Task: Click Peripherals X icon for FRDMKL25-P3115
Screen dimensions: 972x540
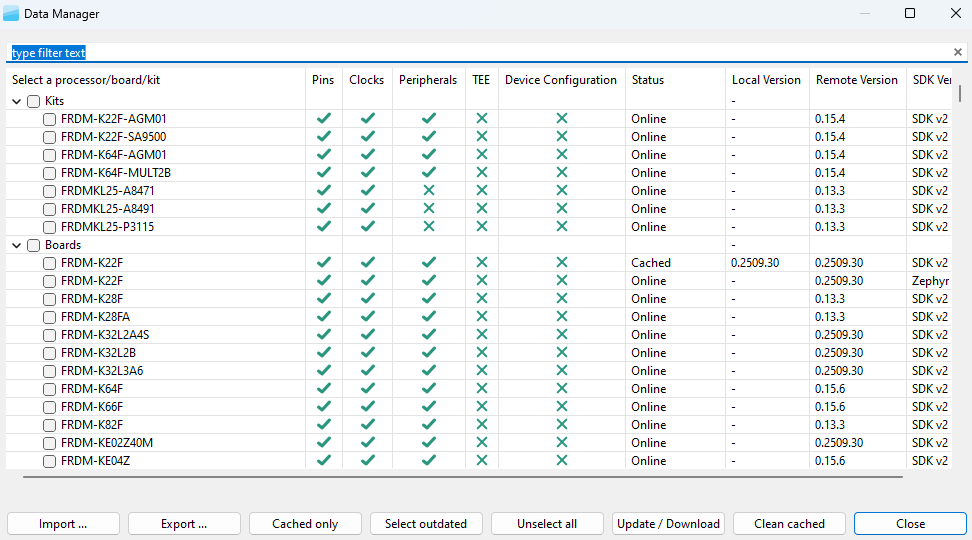Action: coord(428,226)
